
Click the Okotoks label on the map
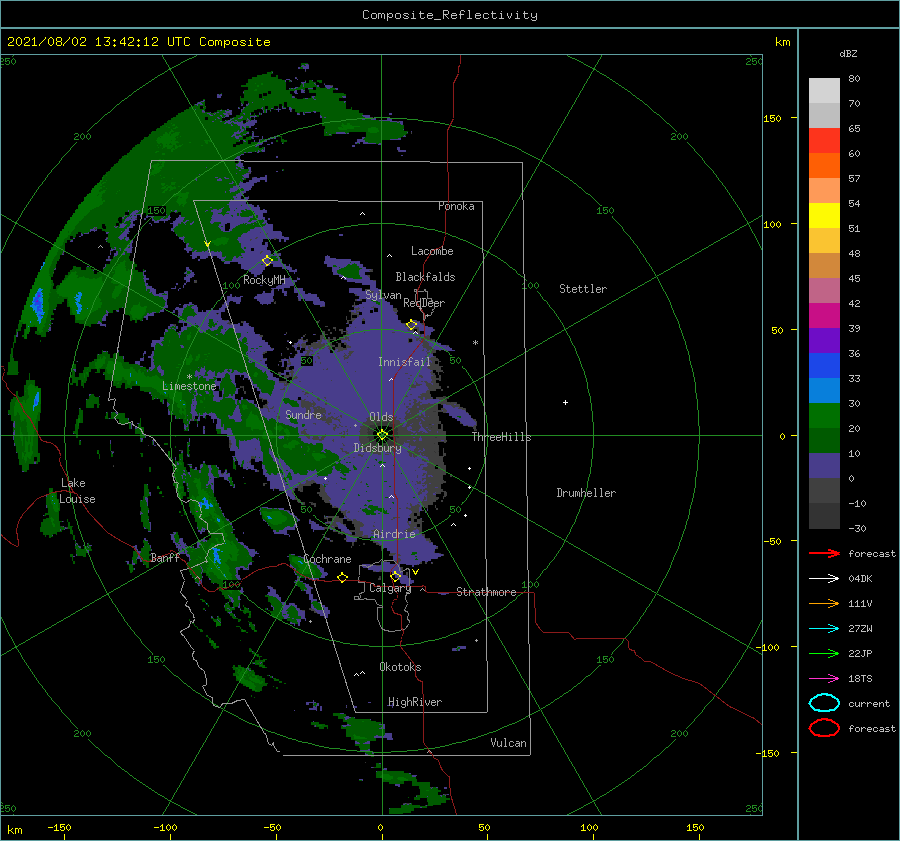click(400, 667)
